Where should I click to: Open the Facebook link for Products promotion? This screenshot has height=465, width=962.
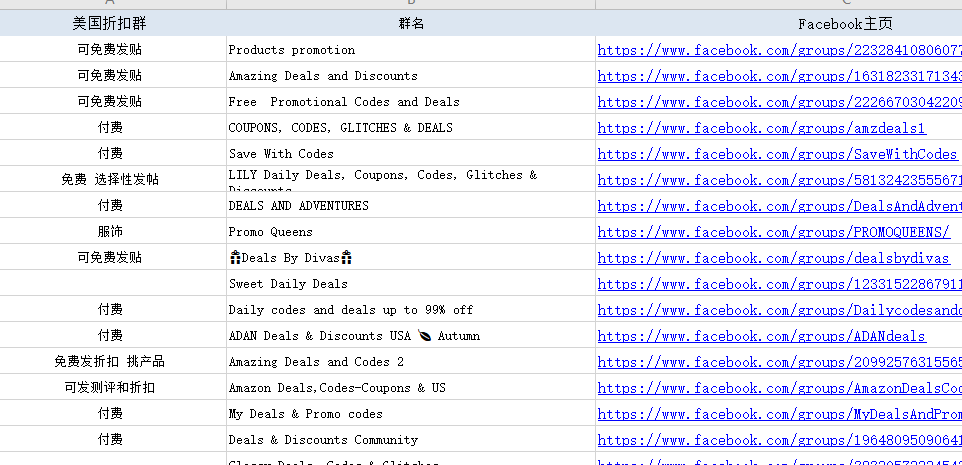coord(779,50)
